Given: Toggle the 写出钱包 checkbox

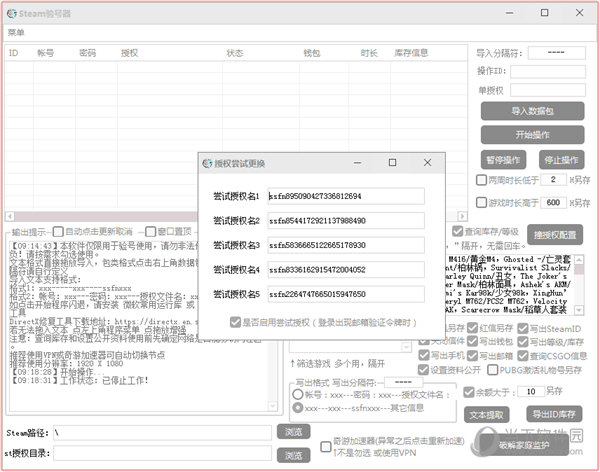Looking at the screenshot, I should (x=473, y=341).
